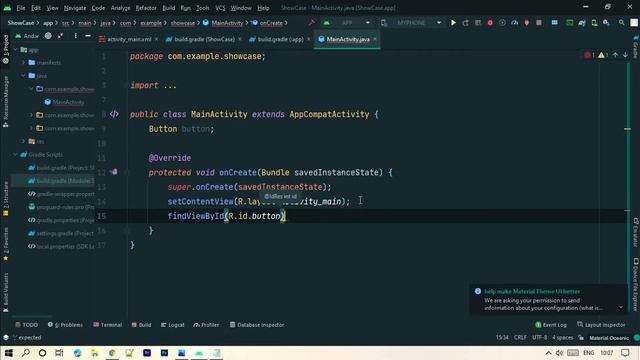Click the Make Project hammer icon
640x360 pixels.
312,23
